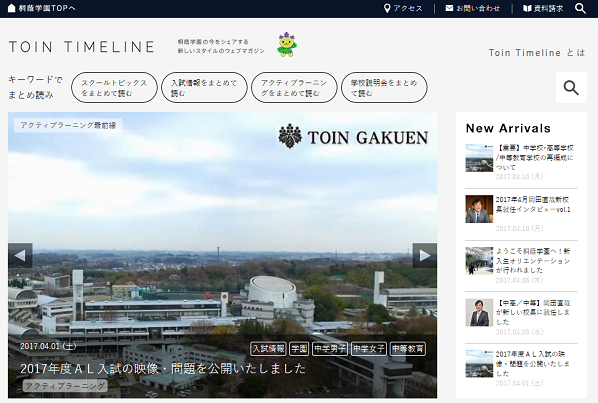Select the 中学女子 tag on the slide

[369, 348]
